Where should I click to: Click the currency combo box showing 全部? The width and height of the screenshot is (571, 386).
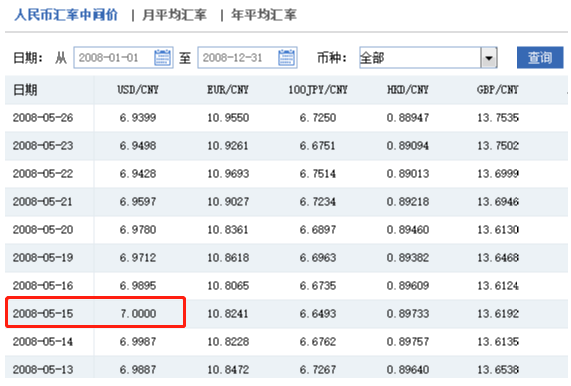click(x=428, y=58)
